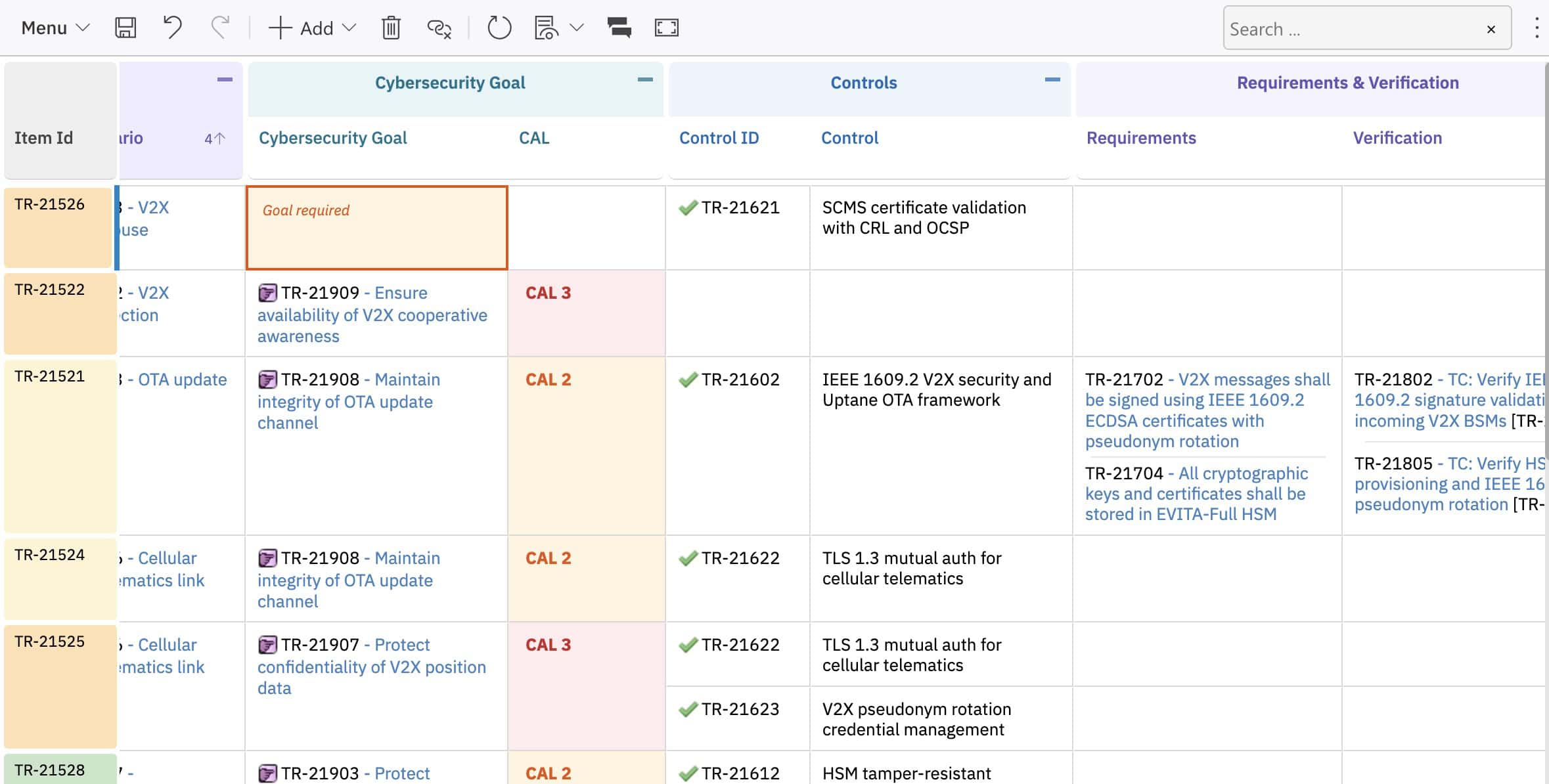The height and width of the screenshot is (784, 1549).
Task: Open the Menu dropdown
Action: point(55,28)
